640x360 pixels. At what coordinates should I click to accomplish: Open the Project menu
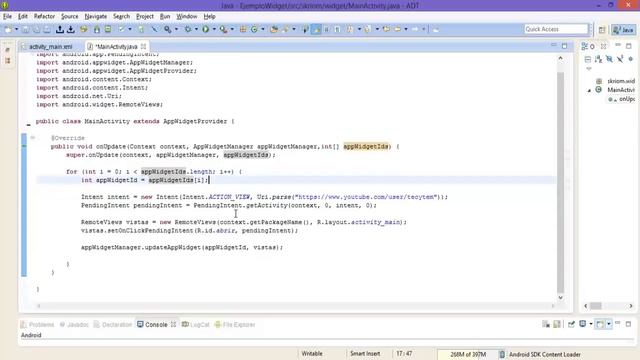tap(145, 16)
